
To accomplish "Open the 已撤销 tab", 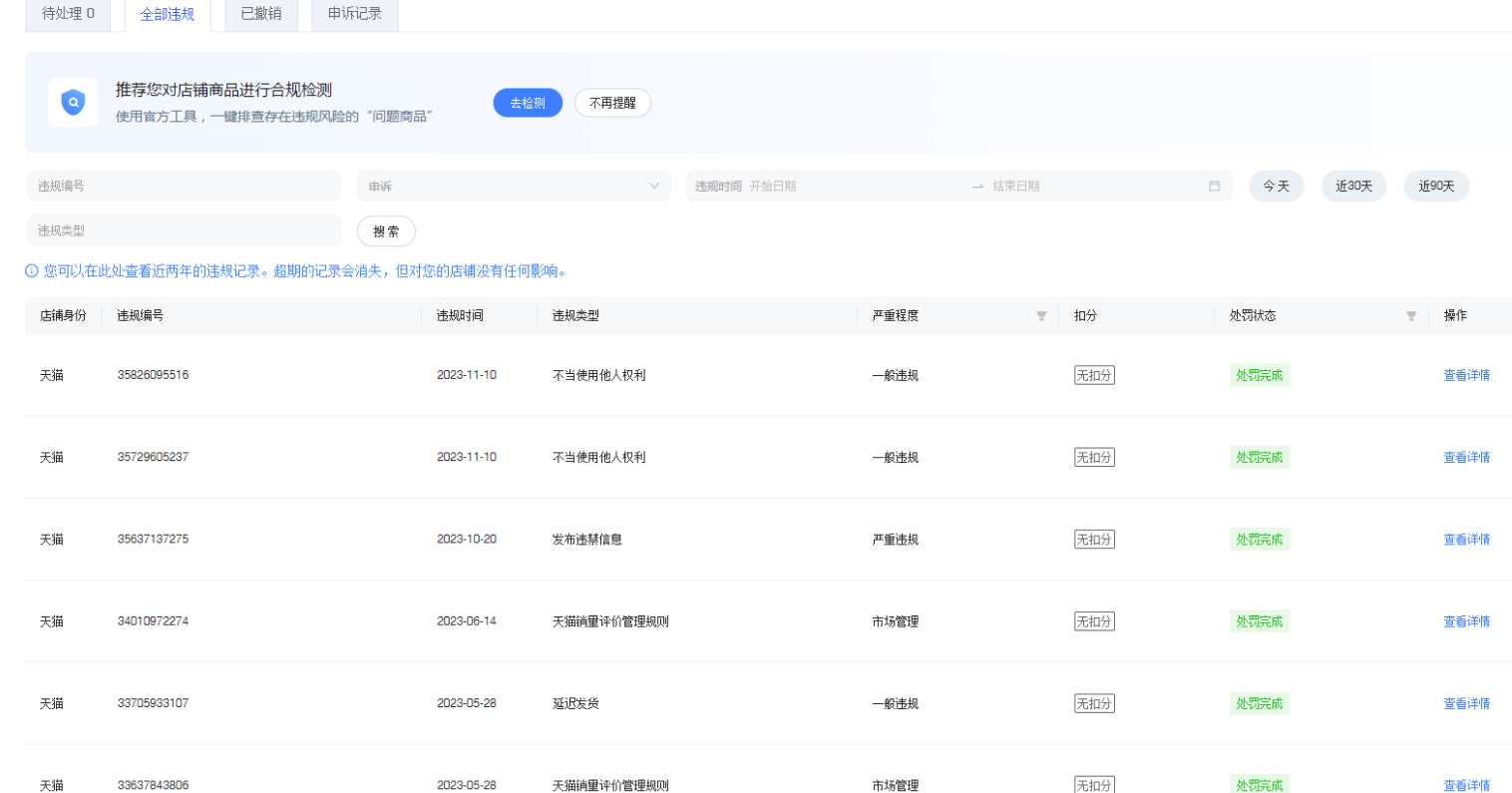I will 261,14.
